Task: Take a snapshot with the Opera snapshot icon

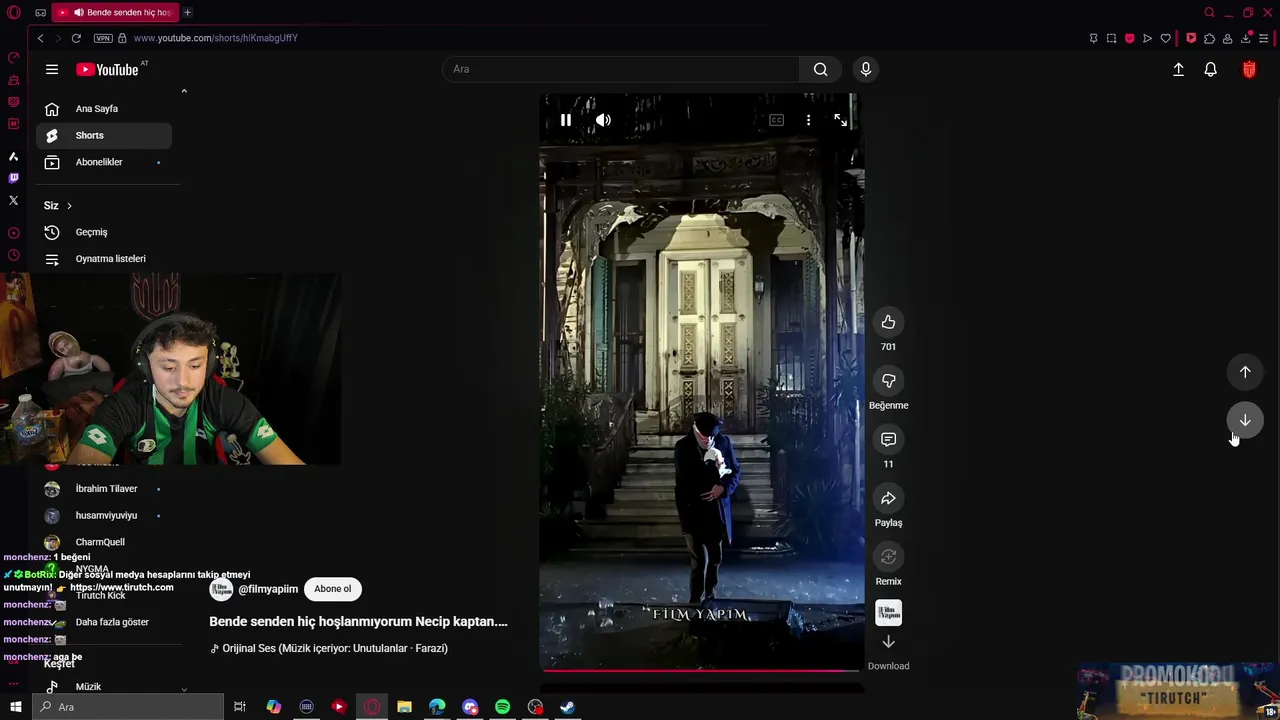Action: (x=1111, y=38)
